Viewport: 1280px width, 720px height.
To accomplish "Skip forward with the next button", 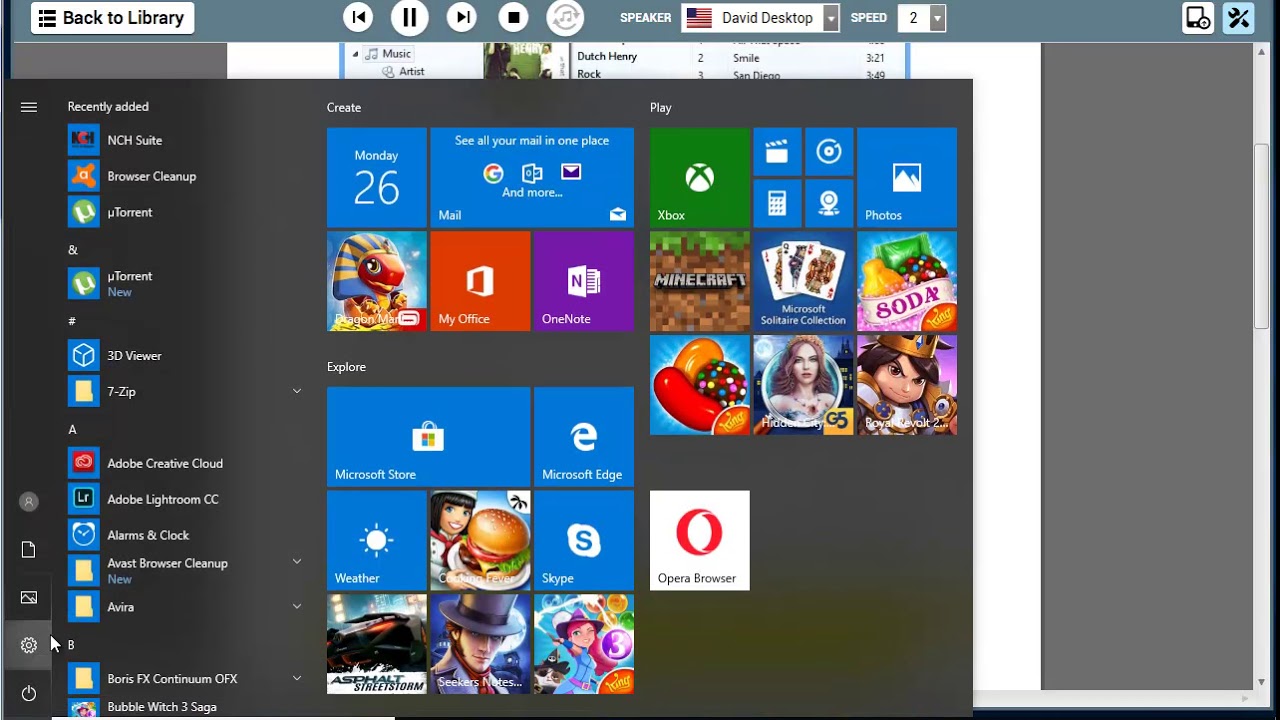I will 461,17.
